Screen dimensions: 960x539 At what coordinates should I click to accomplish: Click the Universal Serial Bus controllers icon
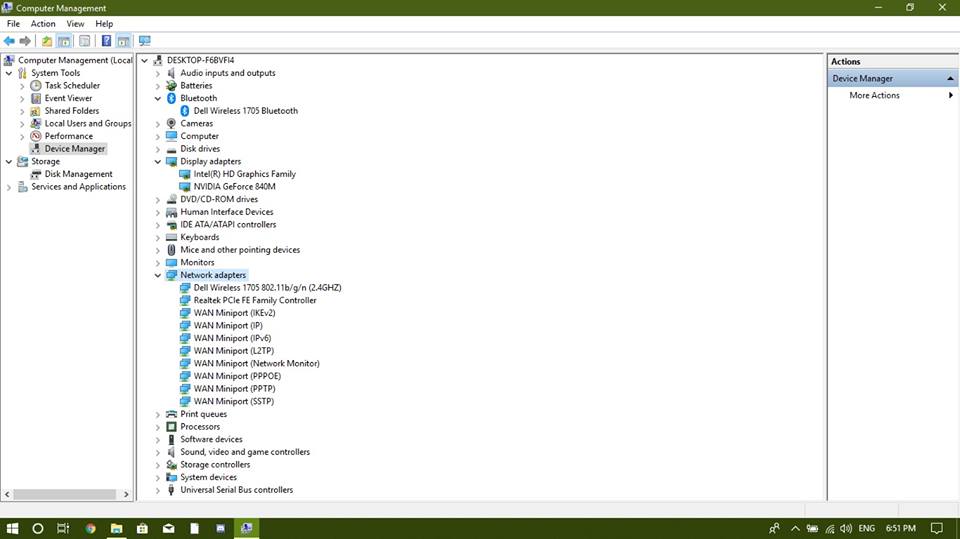pos(171,490)
